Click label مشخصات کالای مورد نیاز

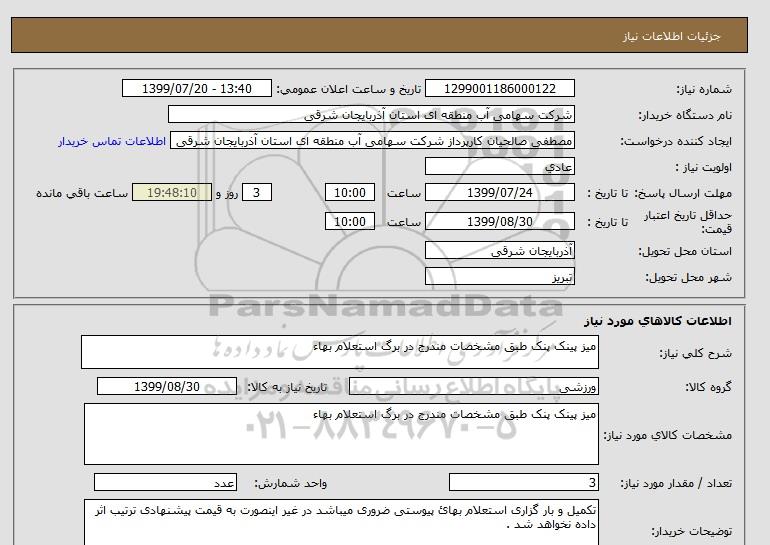[667, 435]
